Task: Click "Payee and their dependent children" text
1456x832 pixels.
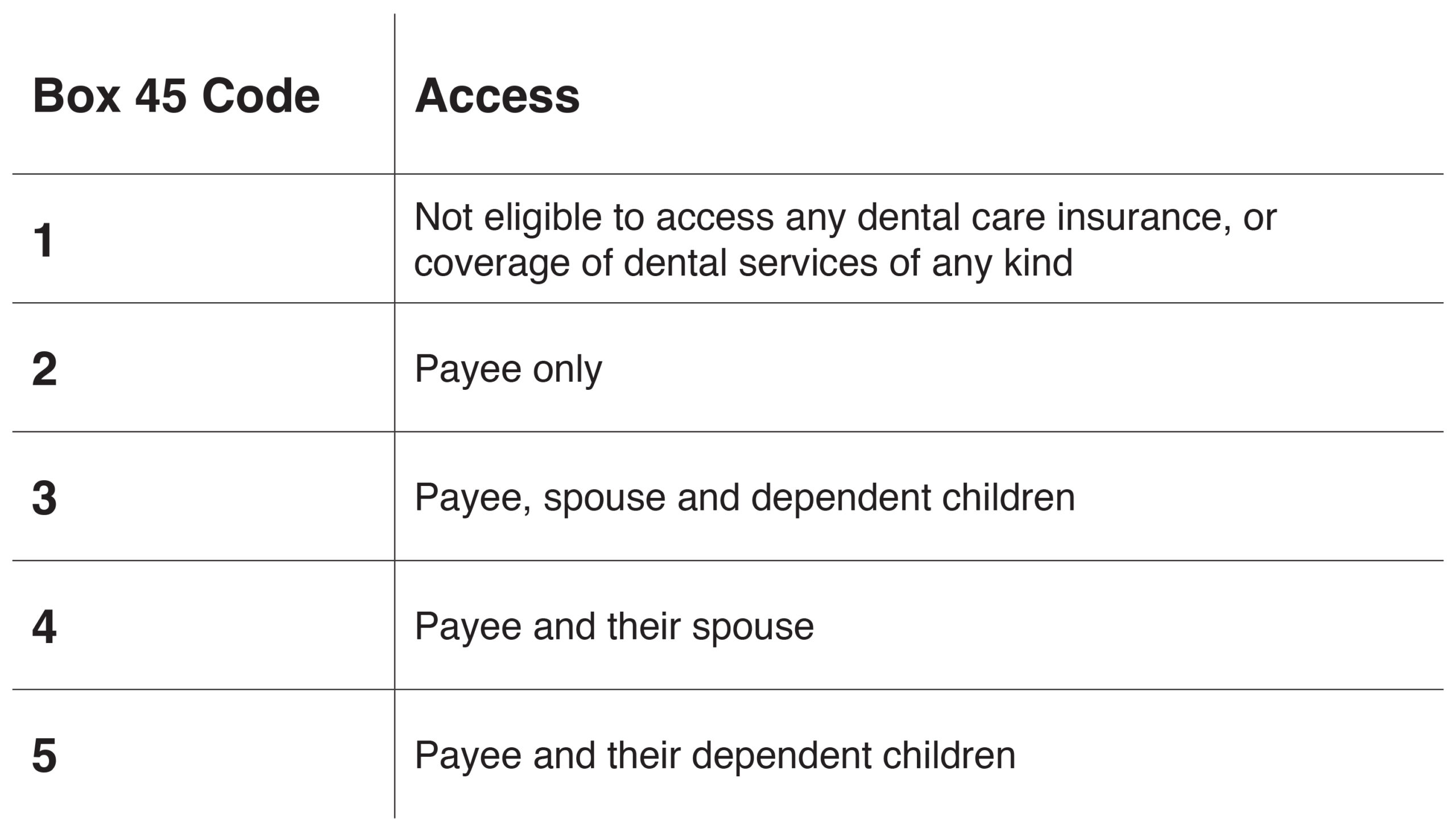Action: click(x=714, y=755)
